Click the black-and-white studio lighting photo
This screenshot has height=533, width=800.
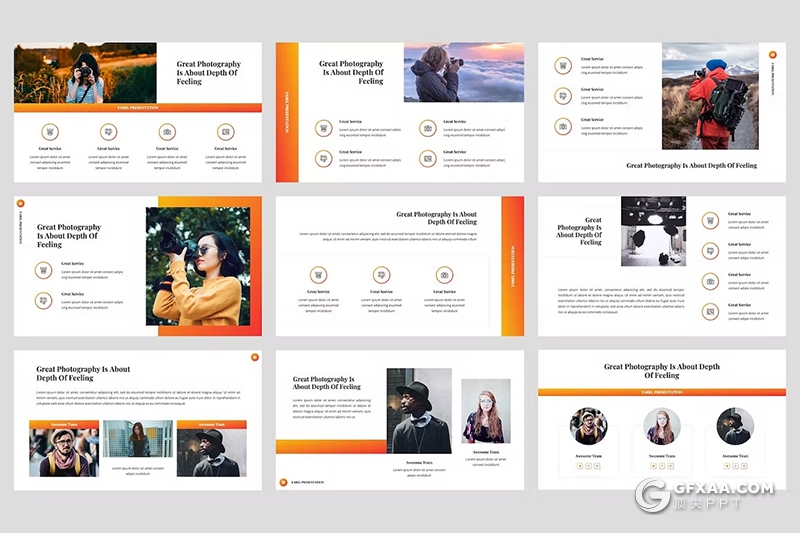tap(653, 230)
